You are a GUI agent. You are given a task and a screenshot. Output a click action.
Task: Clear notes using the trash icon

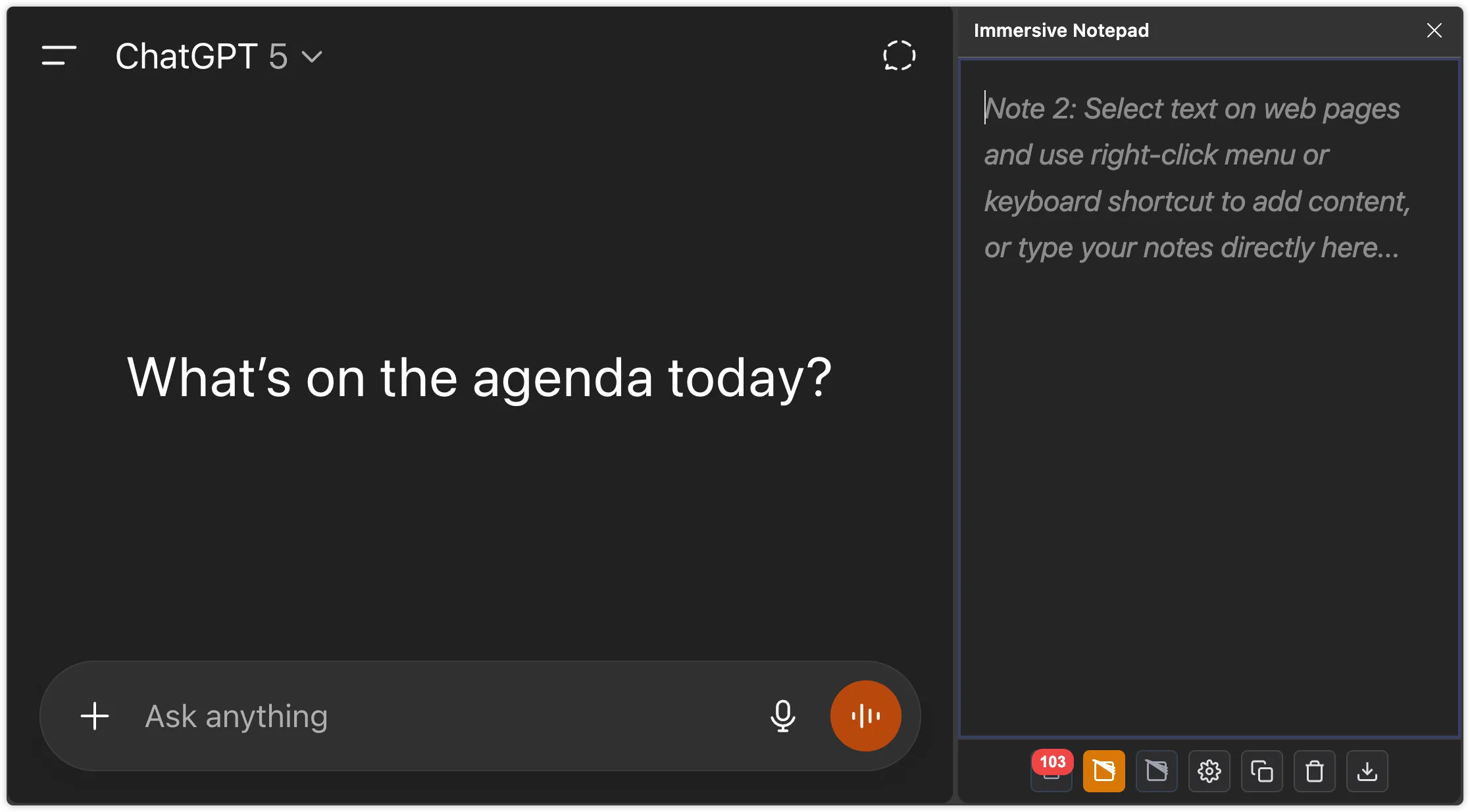[x=1315, y=771]
